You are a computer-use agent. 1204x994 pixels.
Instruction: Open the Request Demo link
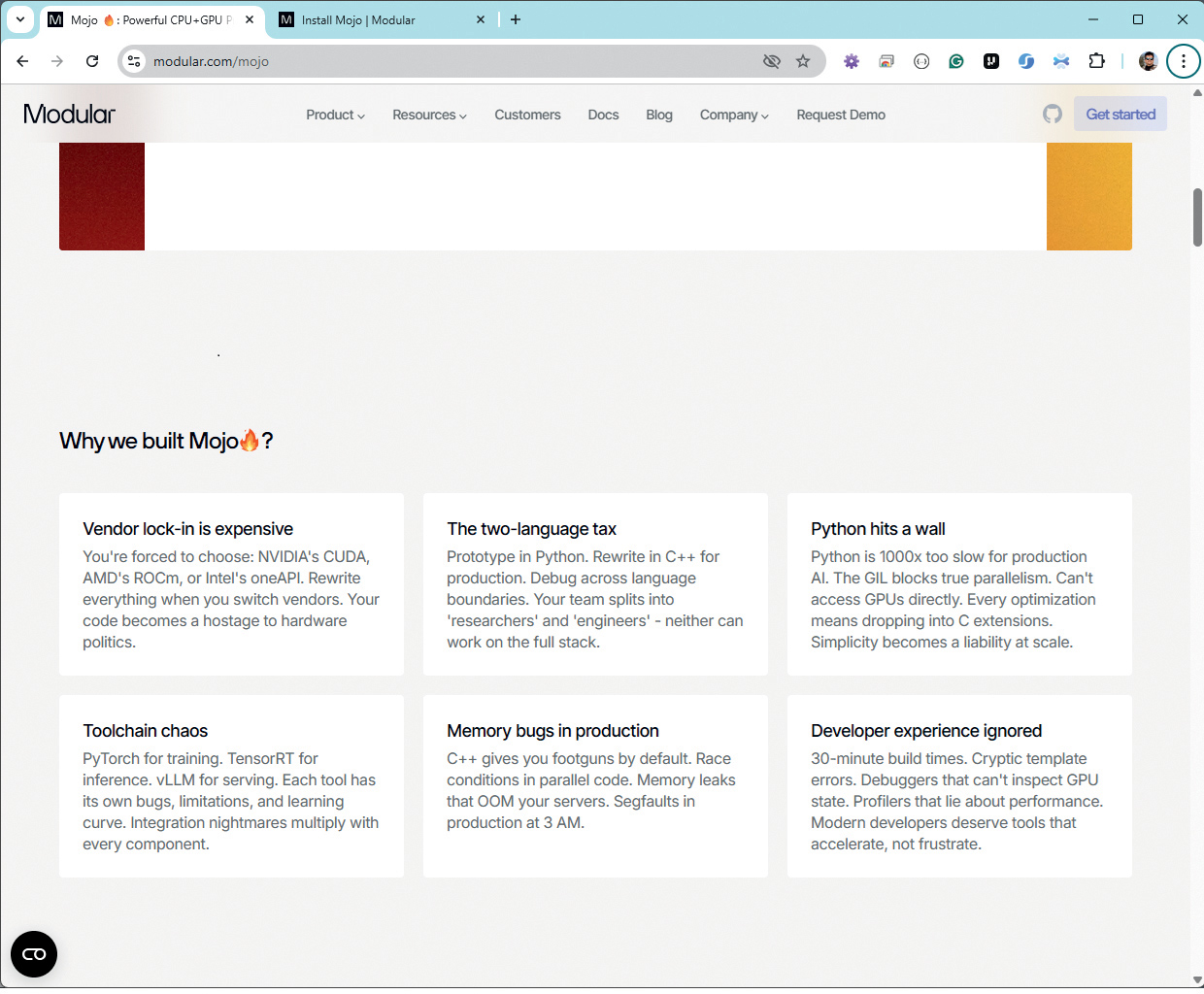click(x=841, y=115)
